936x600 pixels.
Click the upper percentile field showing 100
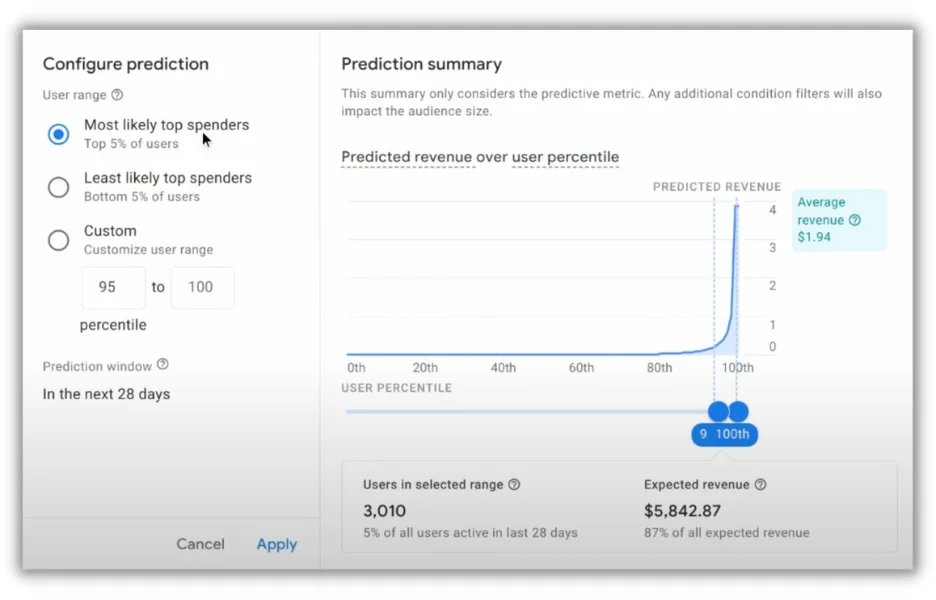pos(202,287)
